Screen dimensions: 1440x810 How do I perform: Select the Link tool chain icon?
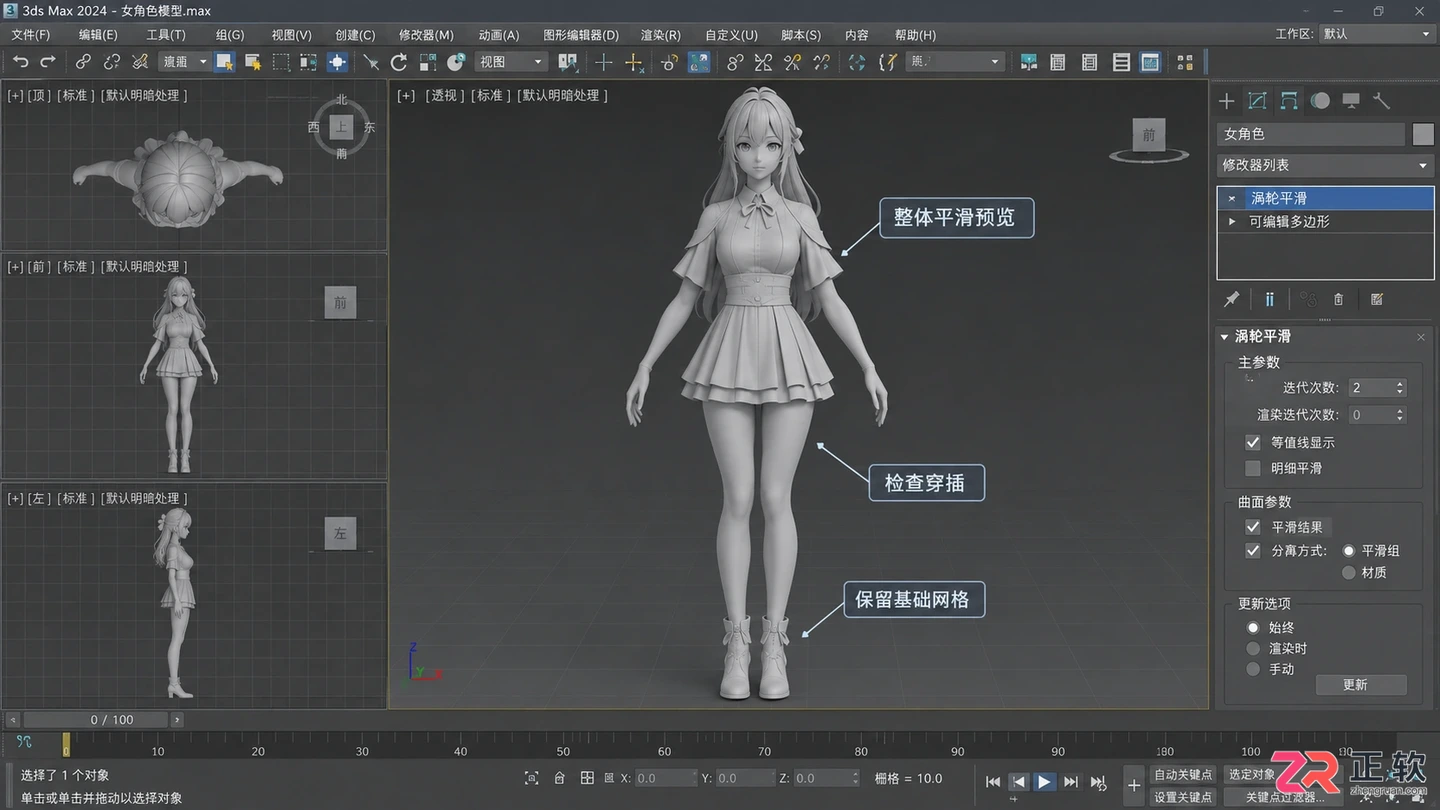click(84, 62)
